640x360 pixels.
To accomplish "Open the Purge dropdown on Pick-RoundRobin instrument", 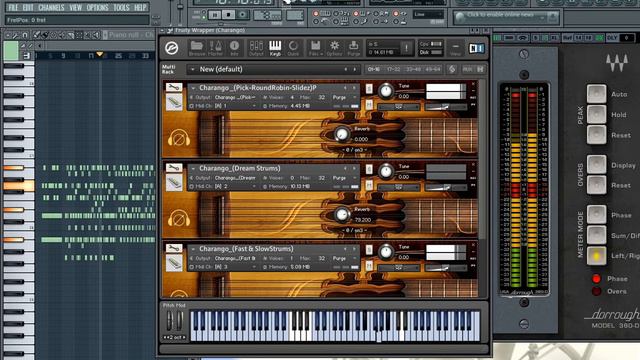I will (x=344, y=98).
